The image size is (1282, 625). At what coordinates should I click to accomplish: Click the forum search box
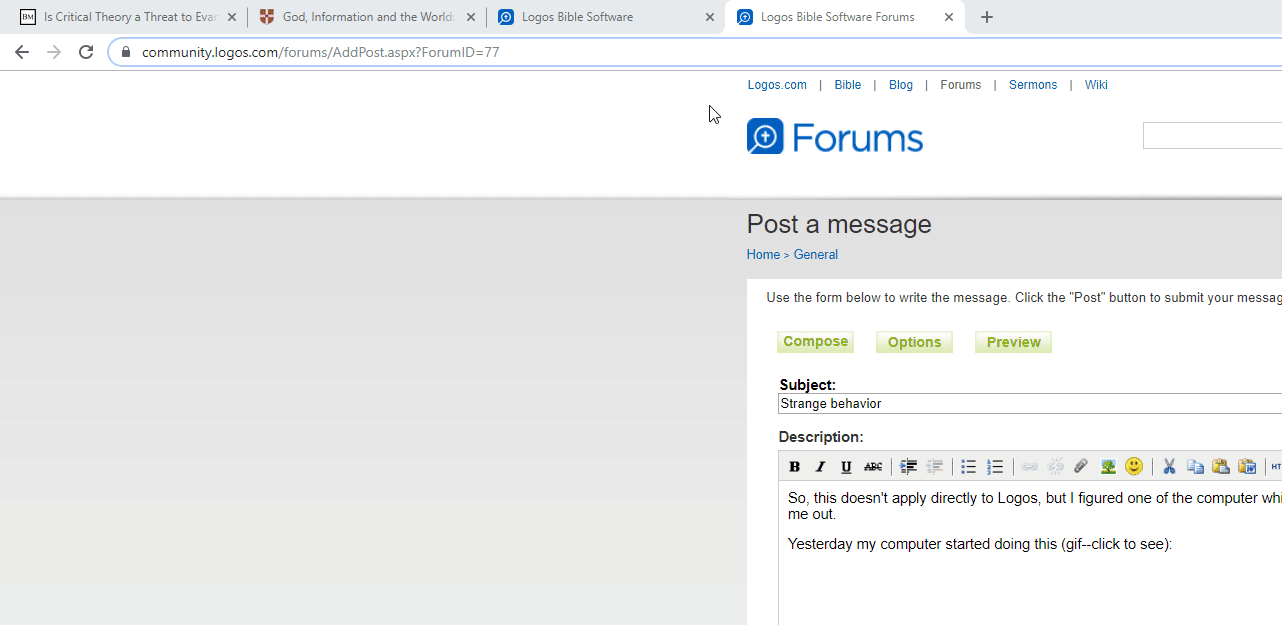(x=1212, y=136)
